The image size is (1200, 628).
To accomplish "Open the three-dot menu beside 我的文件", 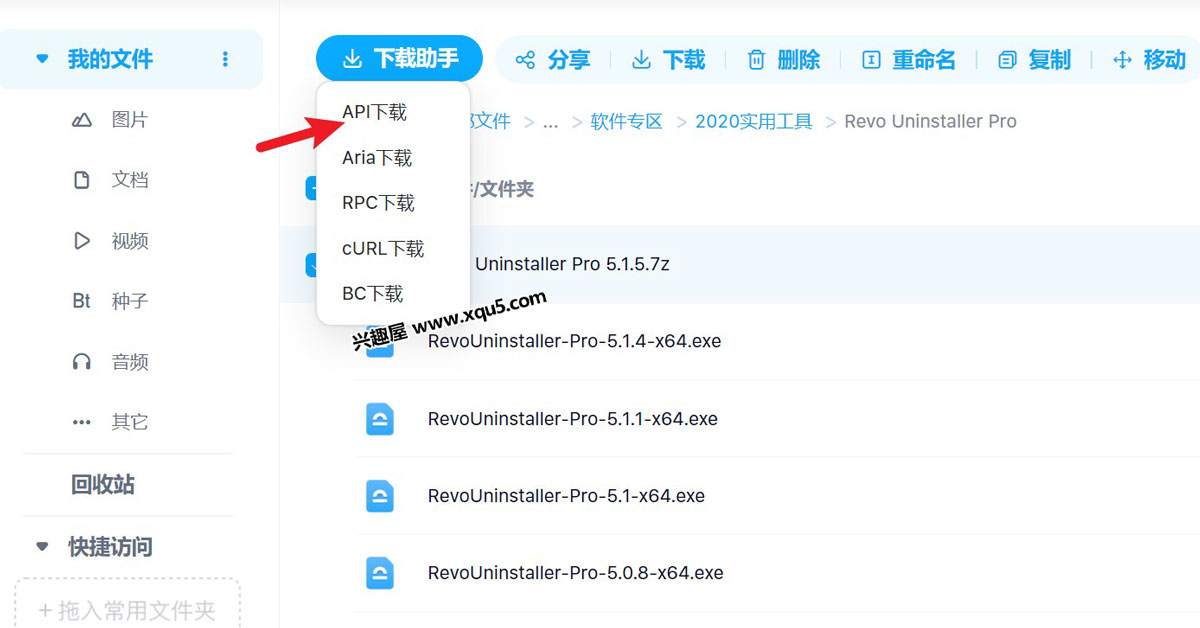I will click(225, 60).
